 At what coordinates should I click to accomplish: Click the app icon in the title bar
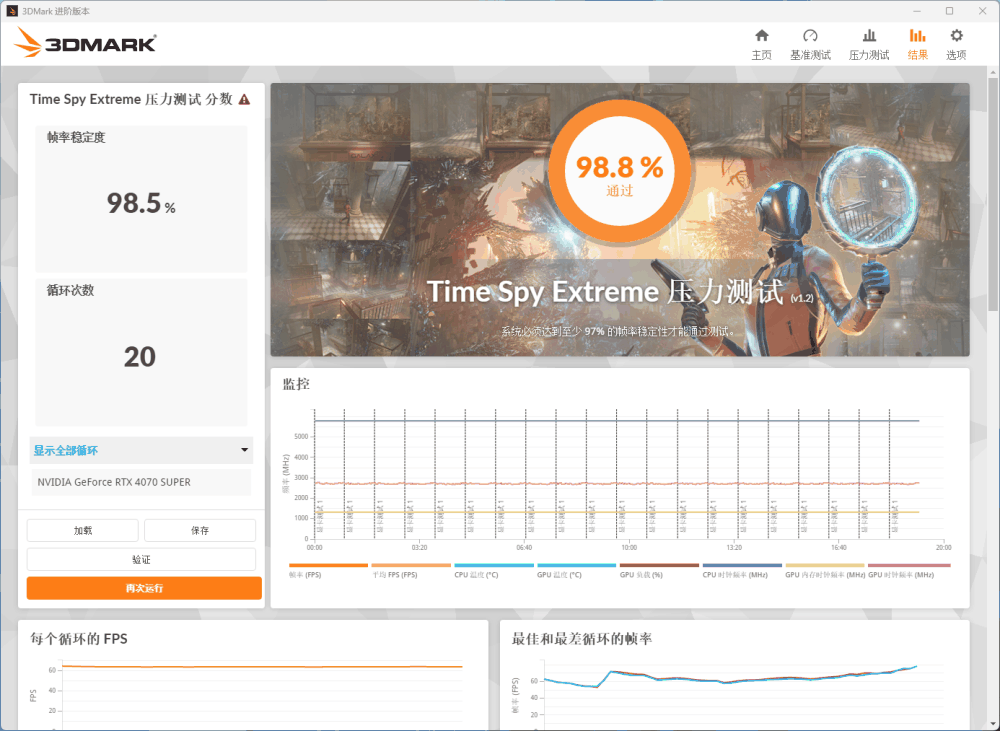click(x=10, y=10)
